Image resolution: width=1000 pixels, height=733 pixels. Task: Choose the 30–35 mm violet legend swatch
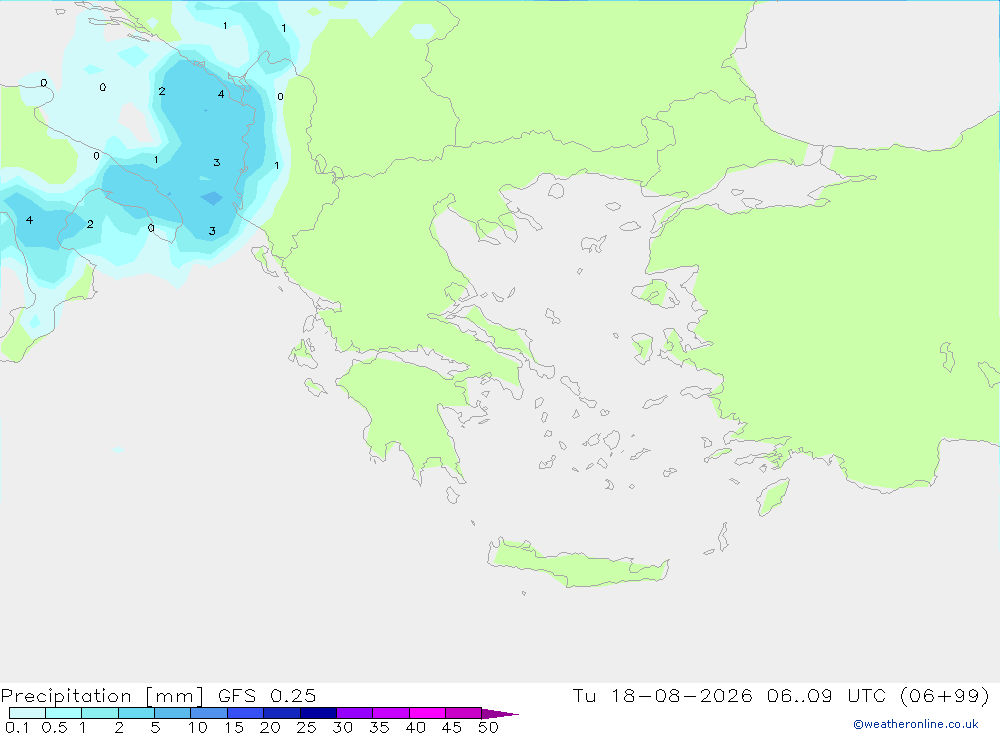[355, 713]
